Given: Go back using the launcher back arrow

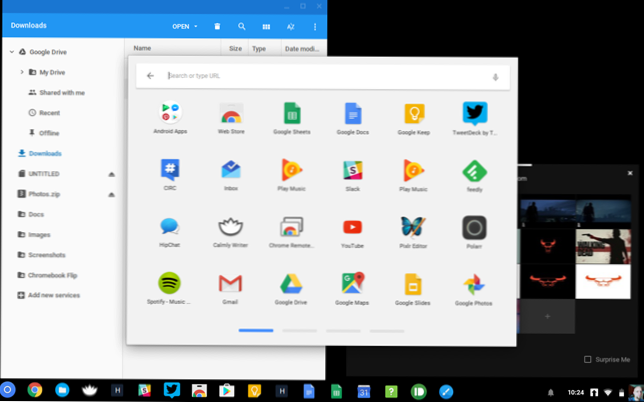Looking at the screenshot, I should point(150,76).
